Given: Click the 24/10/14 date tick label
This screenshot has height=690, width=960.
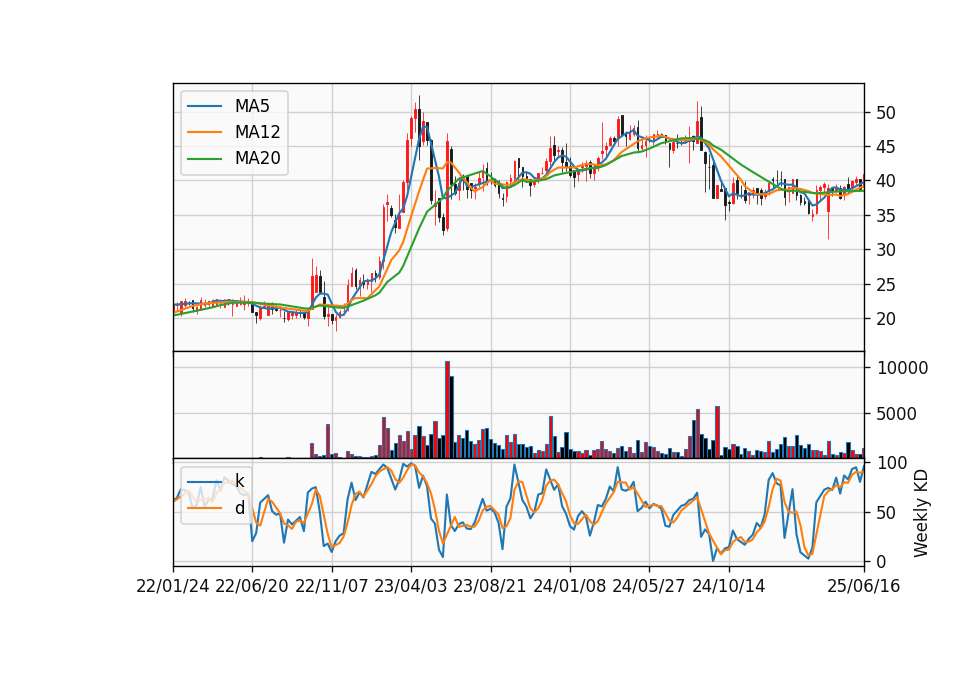Looking at the screenshot, I should tap(729, 586).
